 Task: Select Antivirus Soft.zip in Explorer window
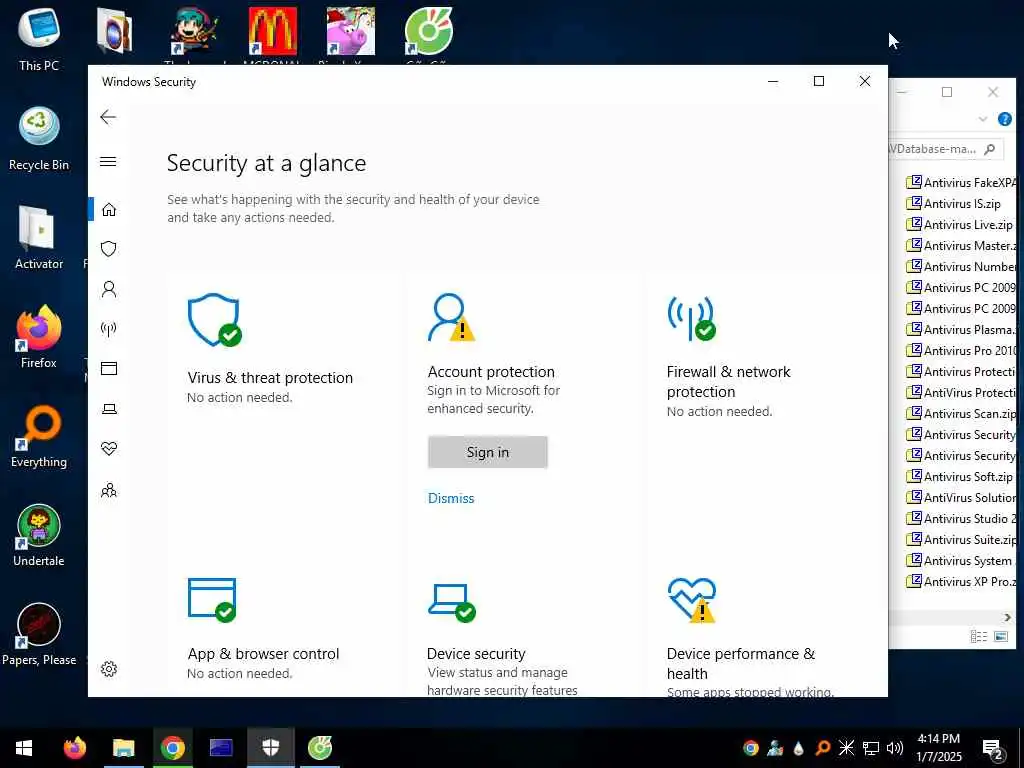pyautogui.click(x=959, y=477)
